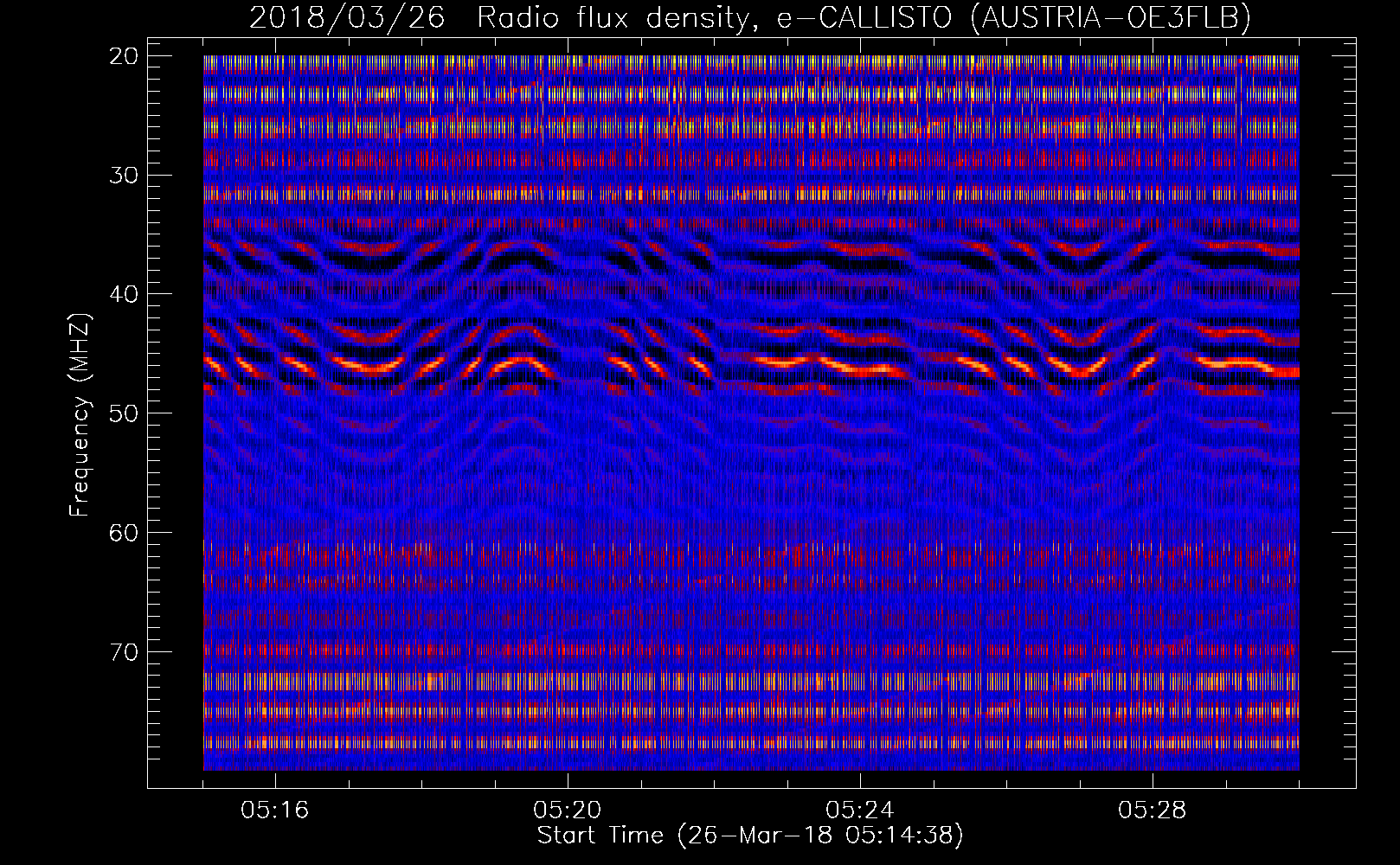Click the 30 frequency tick label
Image resolution: width=1400 pixels, height=865 pixels.
click(x=124, y=176)
